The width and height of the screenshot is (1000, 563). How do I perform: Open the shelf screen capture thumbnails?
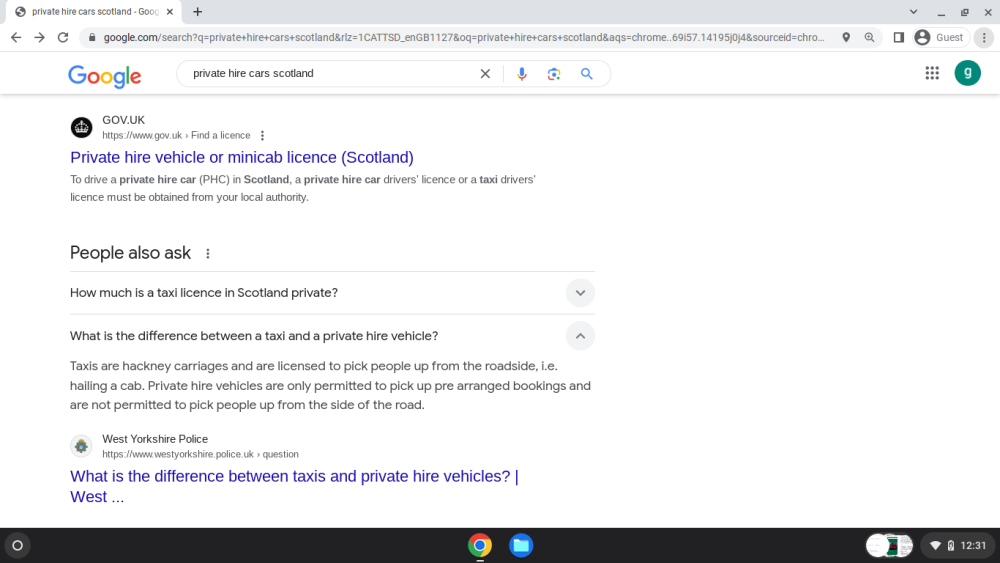890,546
